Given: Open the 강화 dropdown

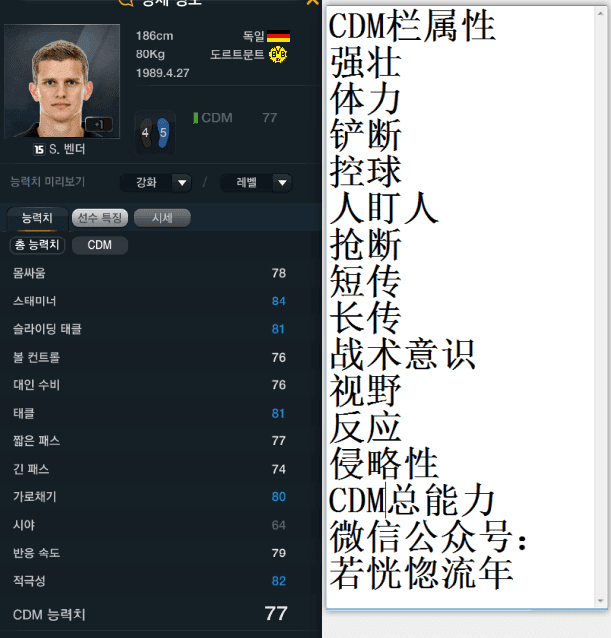Looking at the screenshot, I should [156, 183].
